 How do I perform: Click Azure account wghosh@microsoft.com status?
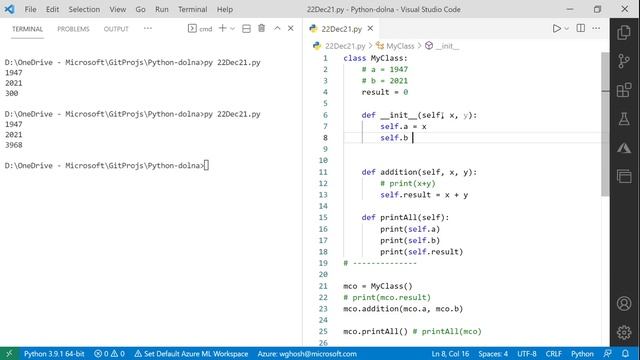coord(307,354)
